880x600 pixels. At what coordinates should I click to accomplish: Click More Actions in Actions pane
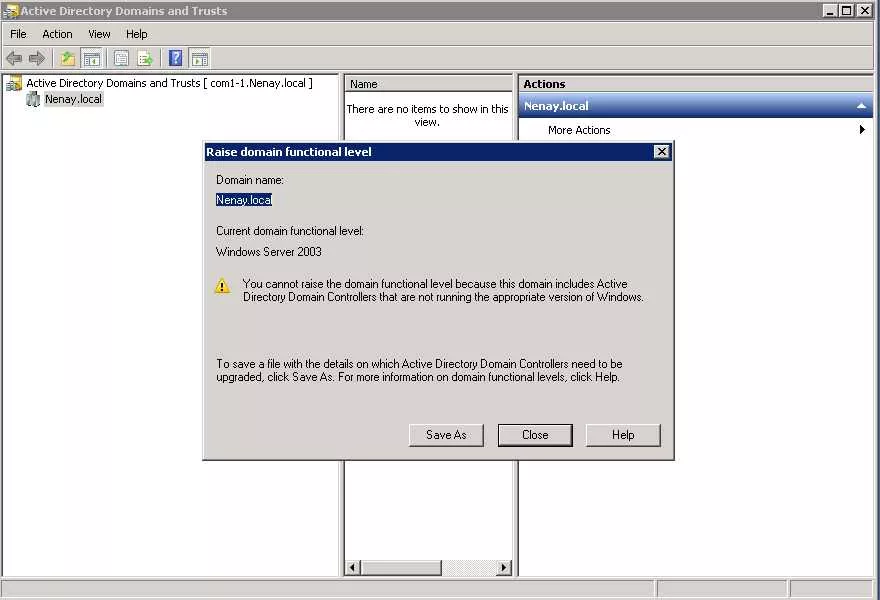click(x=579, y=130)
